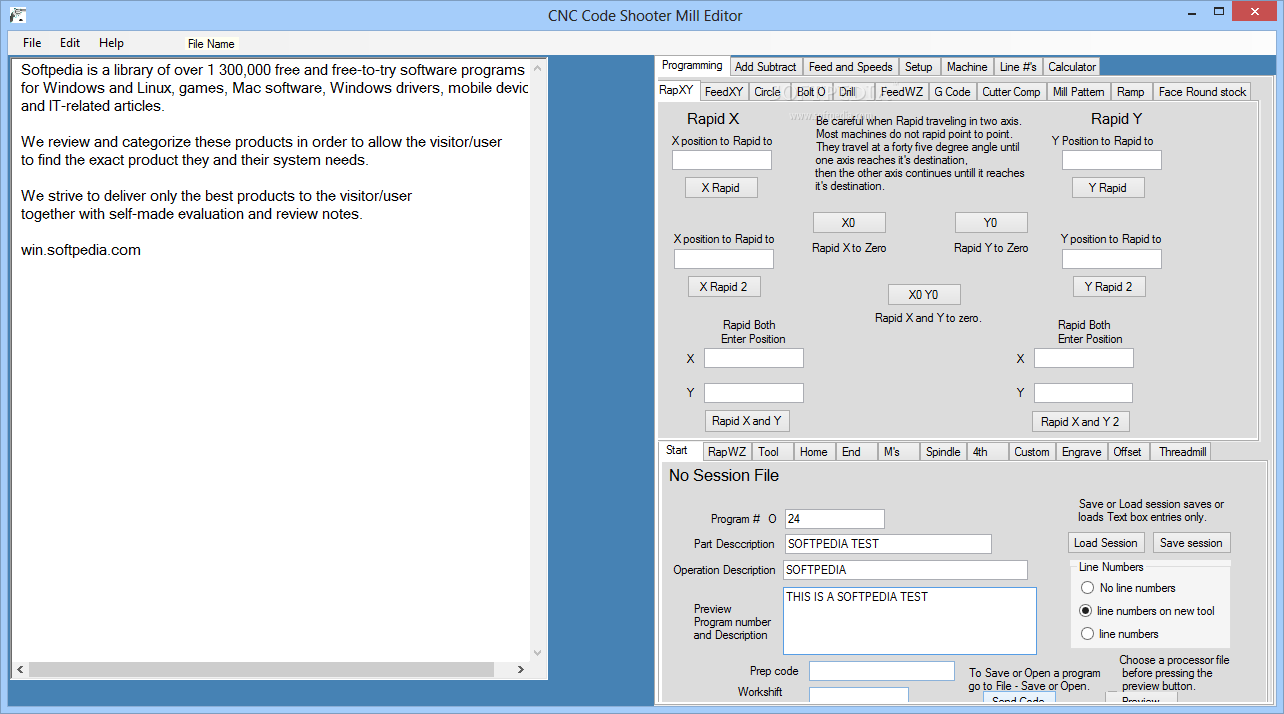Click the editor's horizontal scrollbar right arrow

point(521,670)
